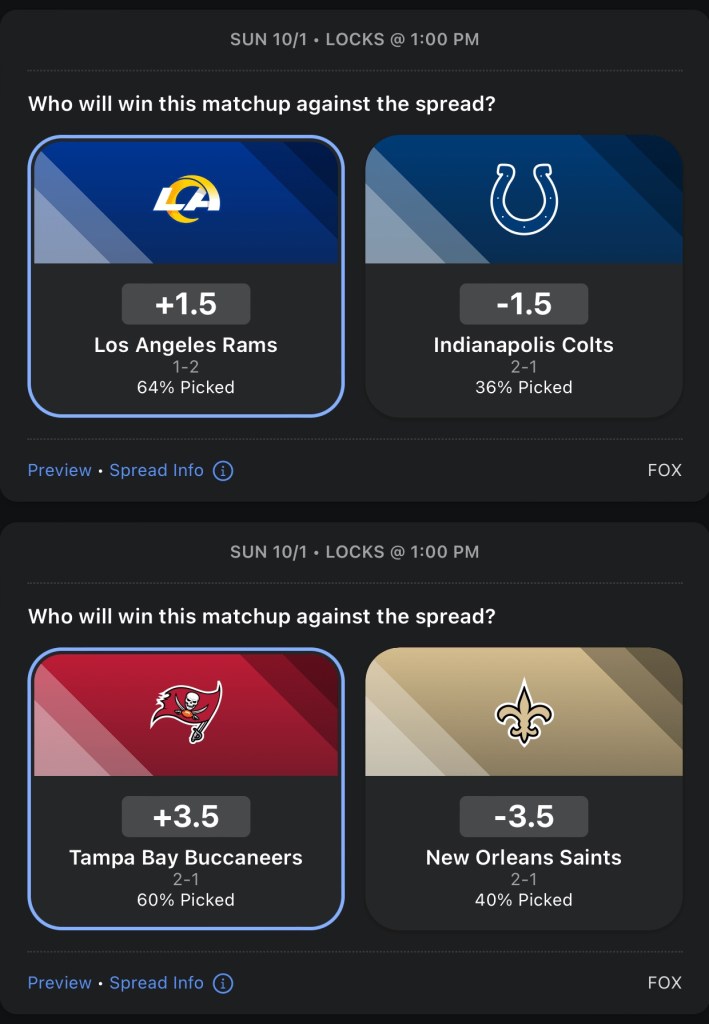Open info icon for Buccaneers-Saints spread
This screenshot has width=709, height=1024.
[x=223, y=983]
